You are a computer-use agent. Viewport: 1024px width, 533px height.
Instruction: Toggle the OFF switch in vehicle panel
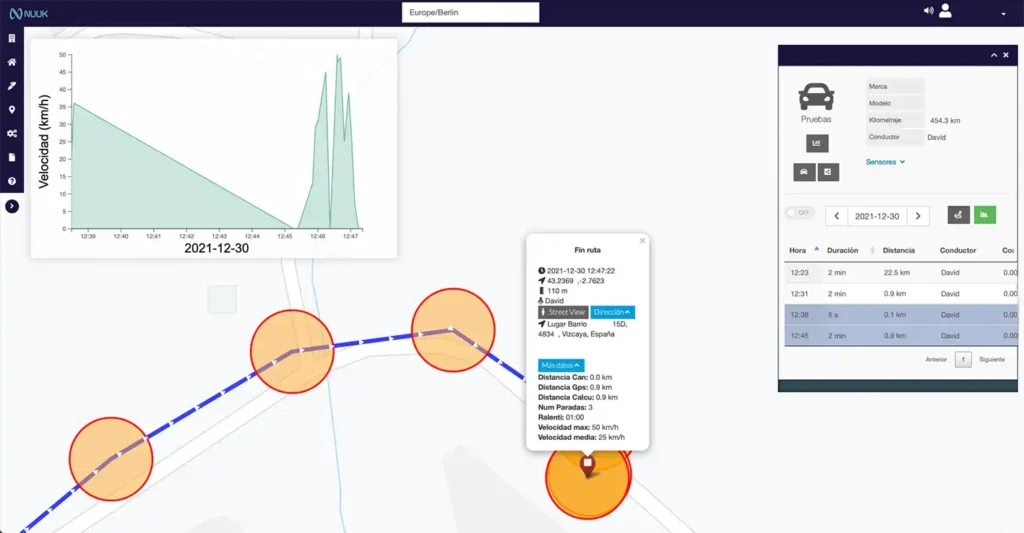pos(798,213)
